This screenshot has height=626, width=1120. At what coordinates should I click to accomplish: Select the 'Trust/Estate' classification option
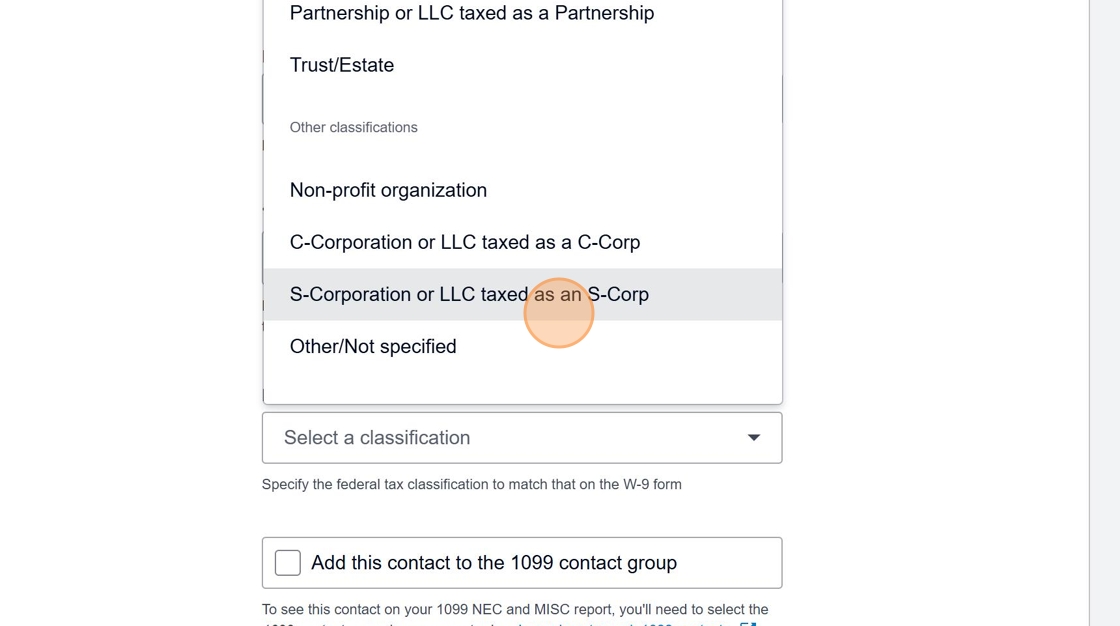pos(342,66)
